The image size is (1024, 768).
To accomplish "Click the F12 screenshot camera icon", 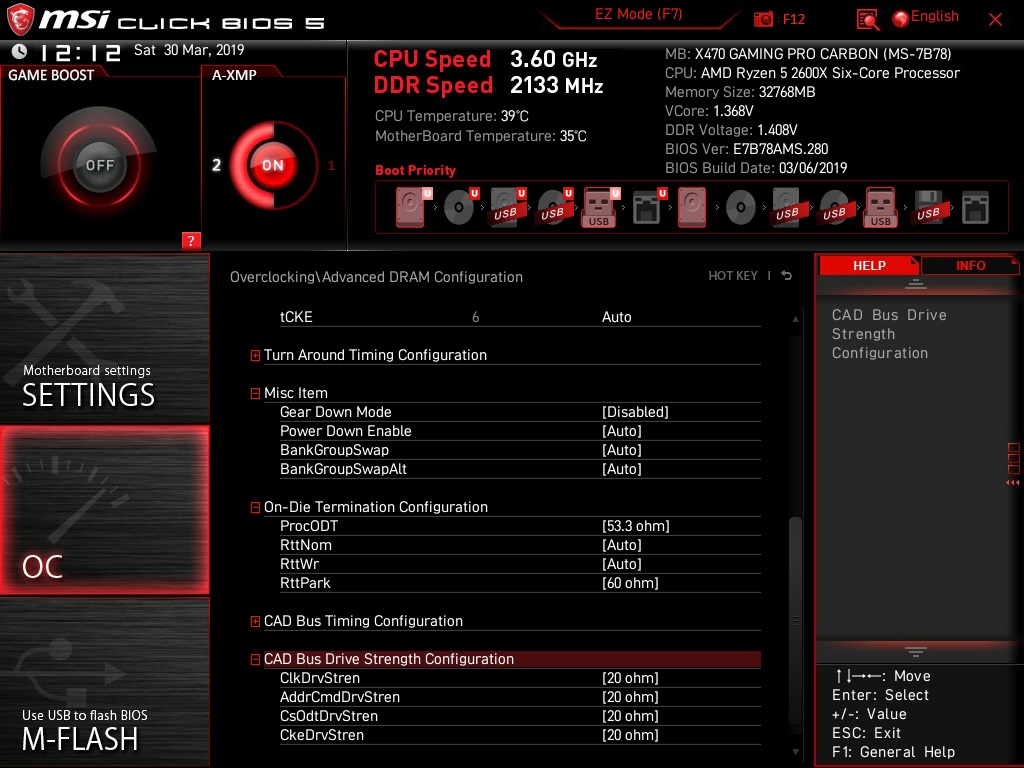I will click(x=763, y=20).
